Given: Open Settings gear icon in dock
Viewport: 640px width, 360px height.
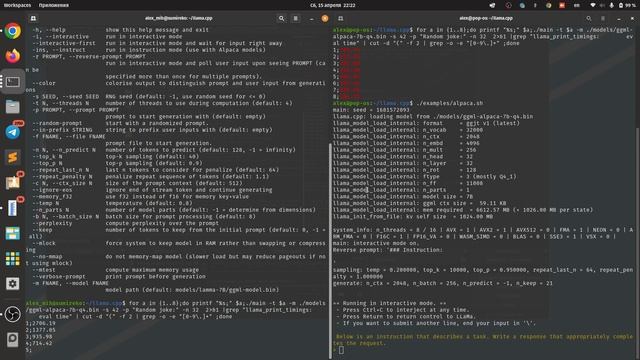Looking at the screenshot, I should [x=13, y=284].
